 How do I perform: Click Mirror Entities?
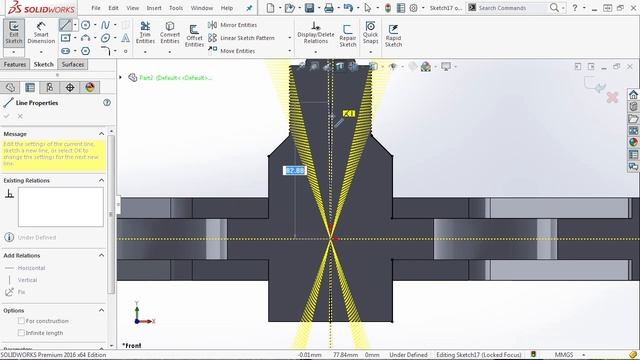coord(233,25)
